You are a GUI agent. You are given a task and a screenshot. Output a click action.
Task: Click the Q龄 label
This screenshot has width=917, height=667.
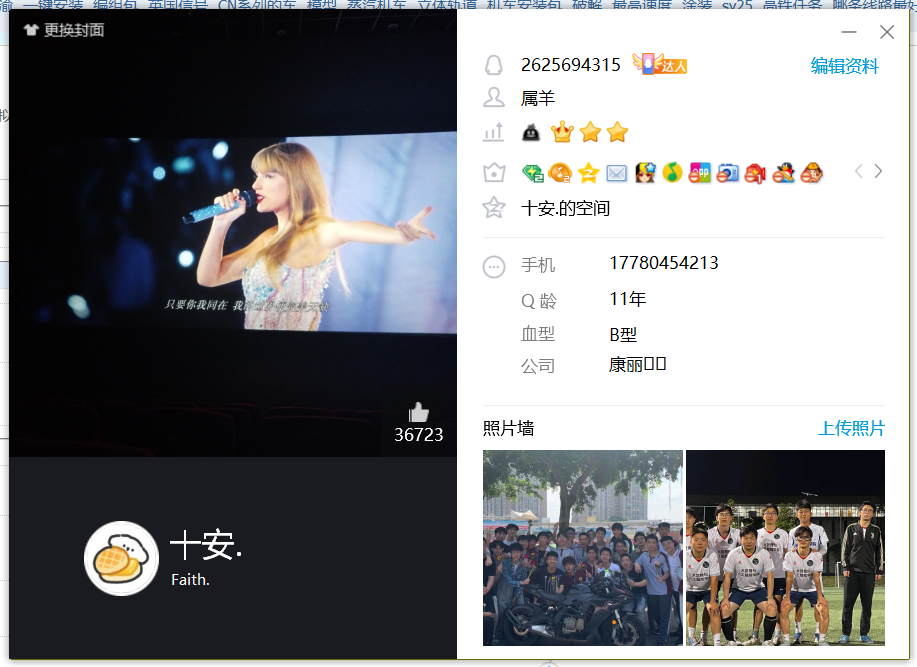click(539, 300)
